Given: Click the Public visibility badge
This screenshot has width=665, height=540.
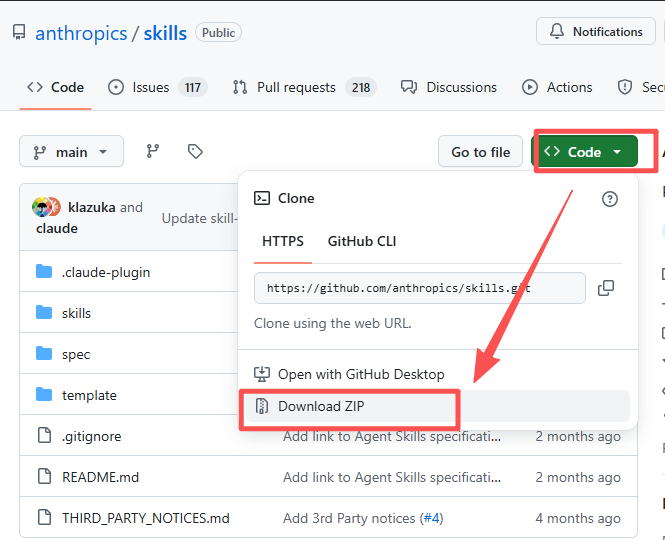Looking at the screenshot, I should point(218,33).
